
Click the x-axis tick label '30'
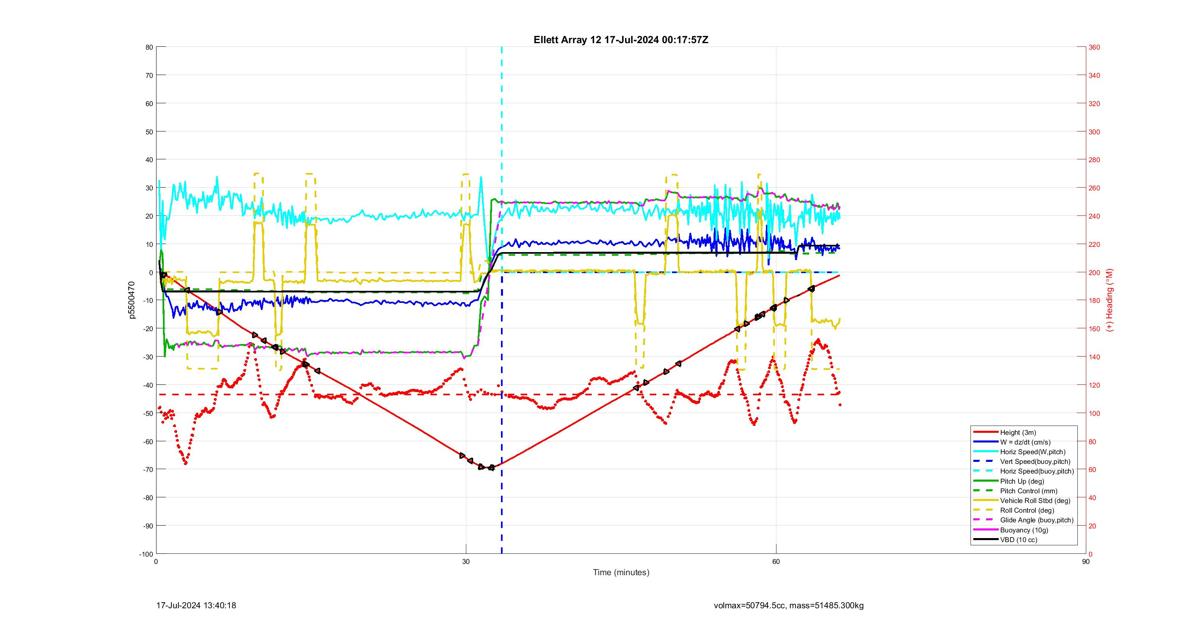[466, 562]
